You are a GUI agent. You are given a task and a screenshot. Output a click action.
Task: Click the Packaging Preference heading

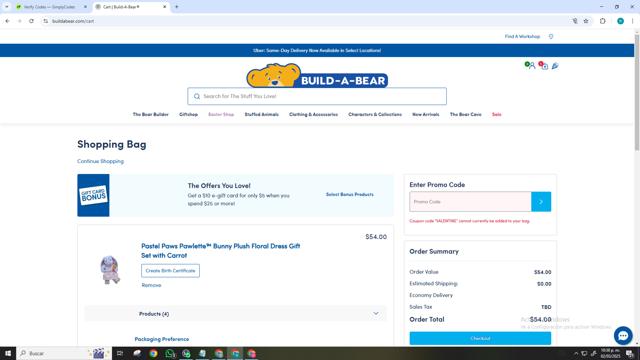(x=162, y=339)
